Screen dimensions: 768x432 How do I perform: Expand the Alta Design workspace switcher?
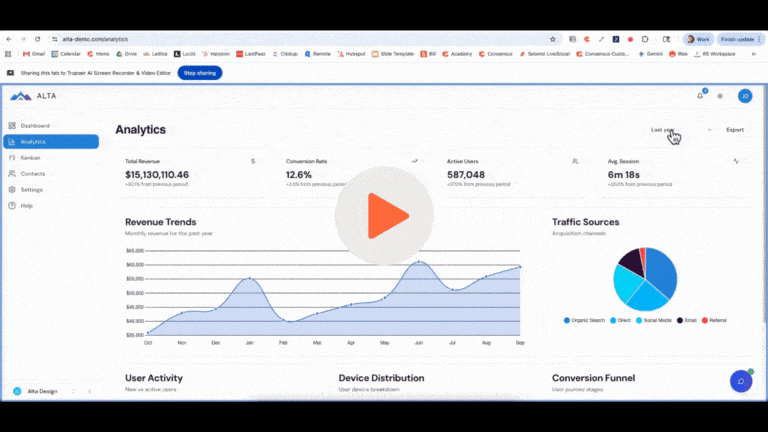[73, 391]
